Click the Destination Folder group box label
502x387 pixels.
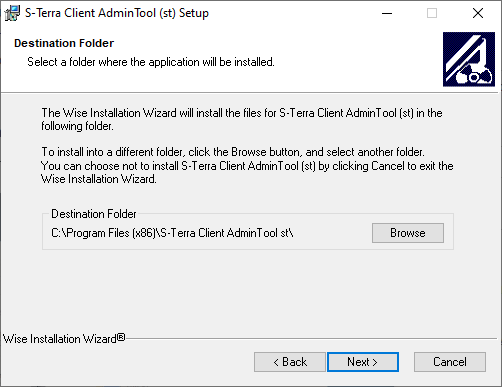(x=94, y=214)
